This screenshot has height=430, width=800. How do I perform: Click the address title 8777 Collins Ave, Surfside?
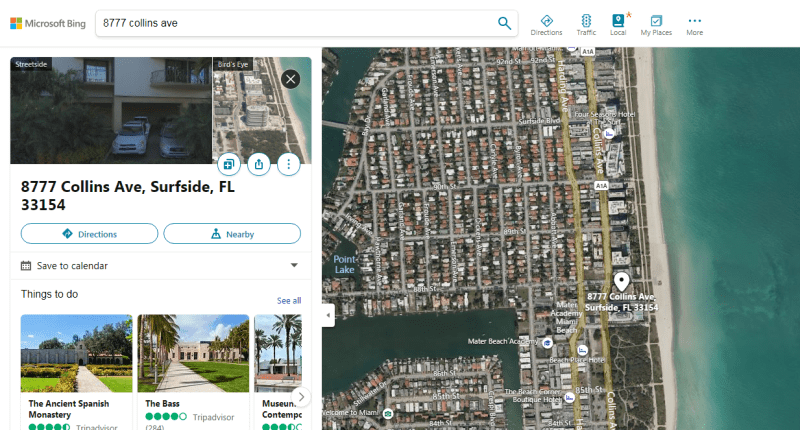click(128, 195)
